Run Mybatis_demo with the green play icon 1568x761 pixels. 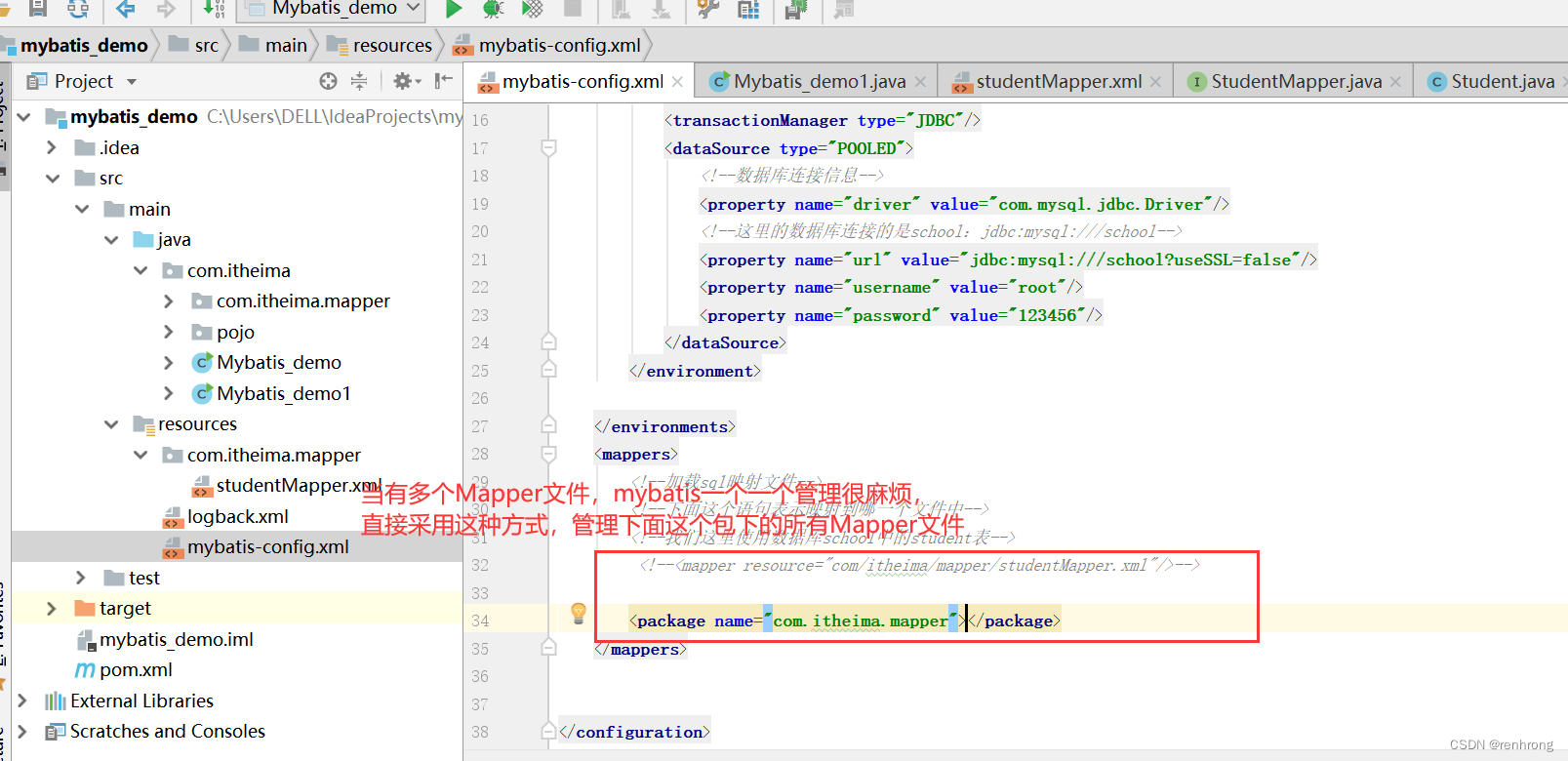tap(454, 9)
